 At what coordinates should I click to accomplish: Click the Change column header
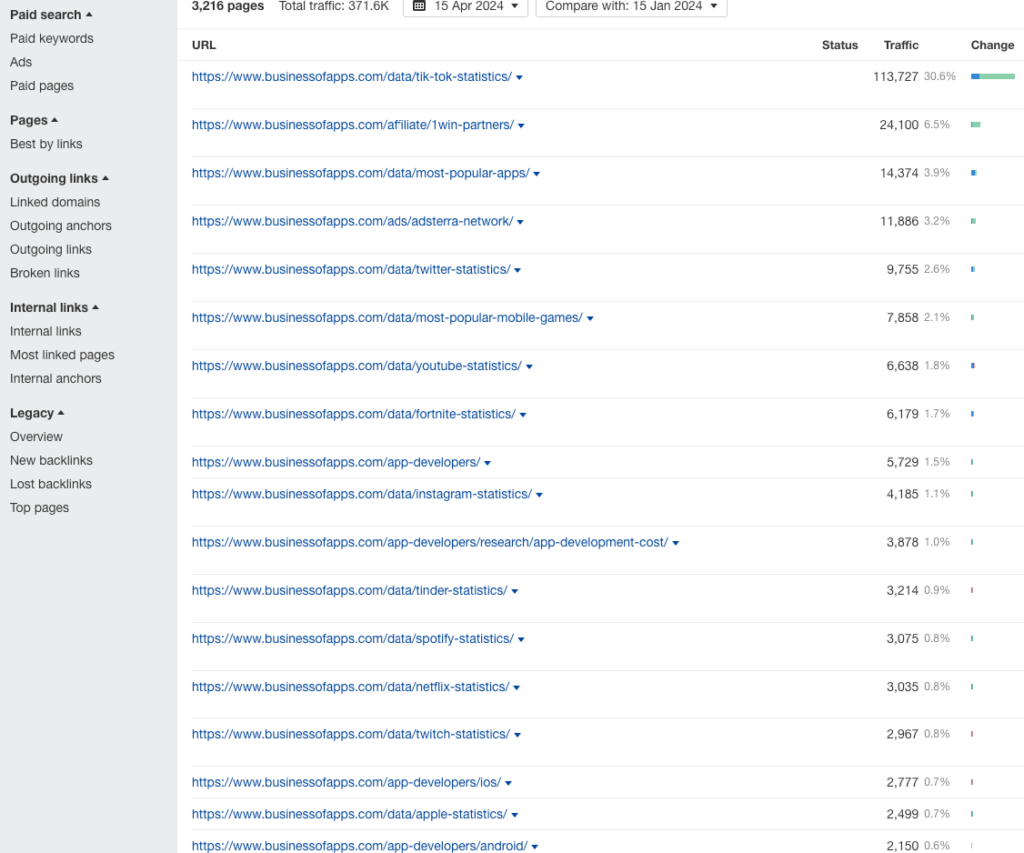(x=991, y=45)
